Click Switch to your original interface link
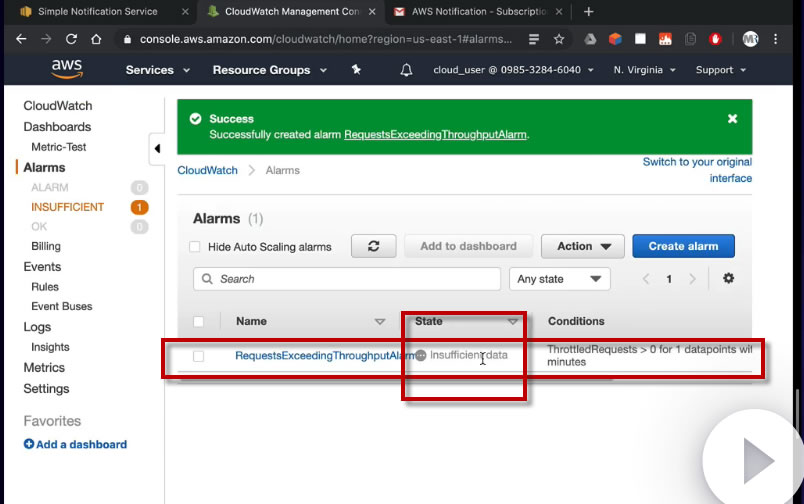804x504 pixels. (697, 170)
